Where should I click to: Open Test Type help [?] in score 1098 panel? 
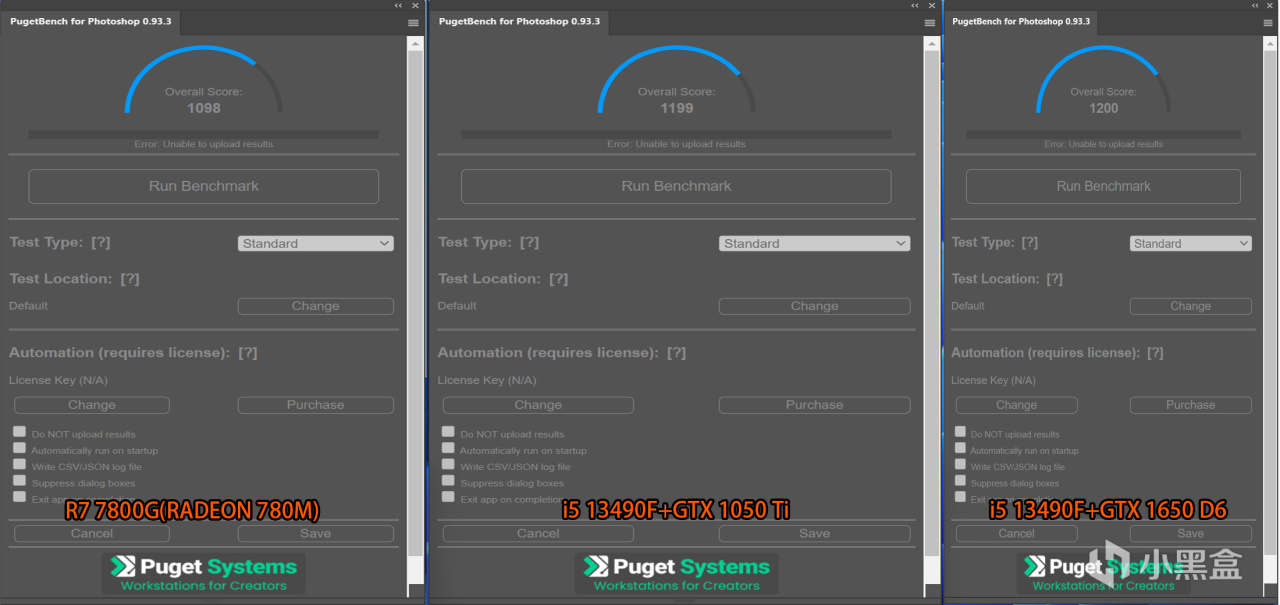point(101,242)
